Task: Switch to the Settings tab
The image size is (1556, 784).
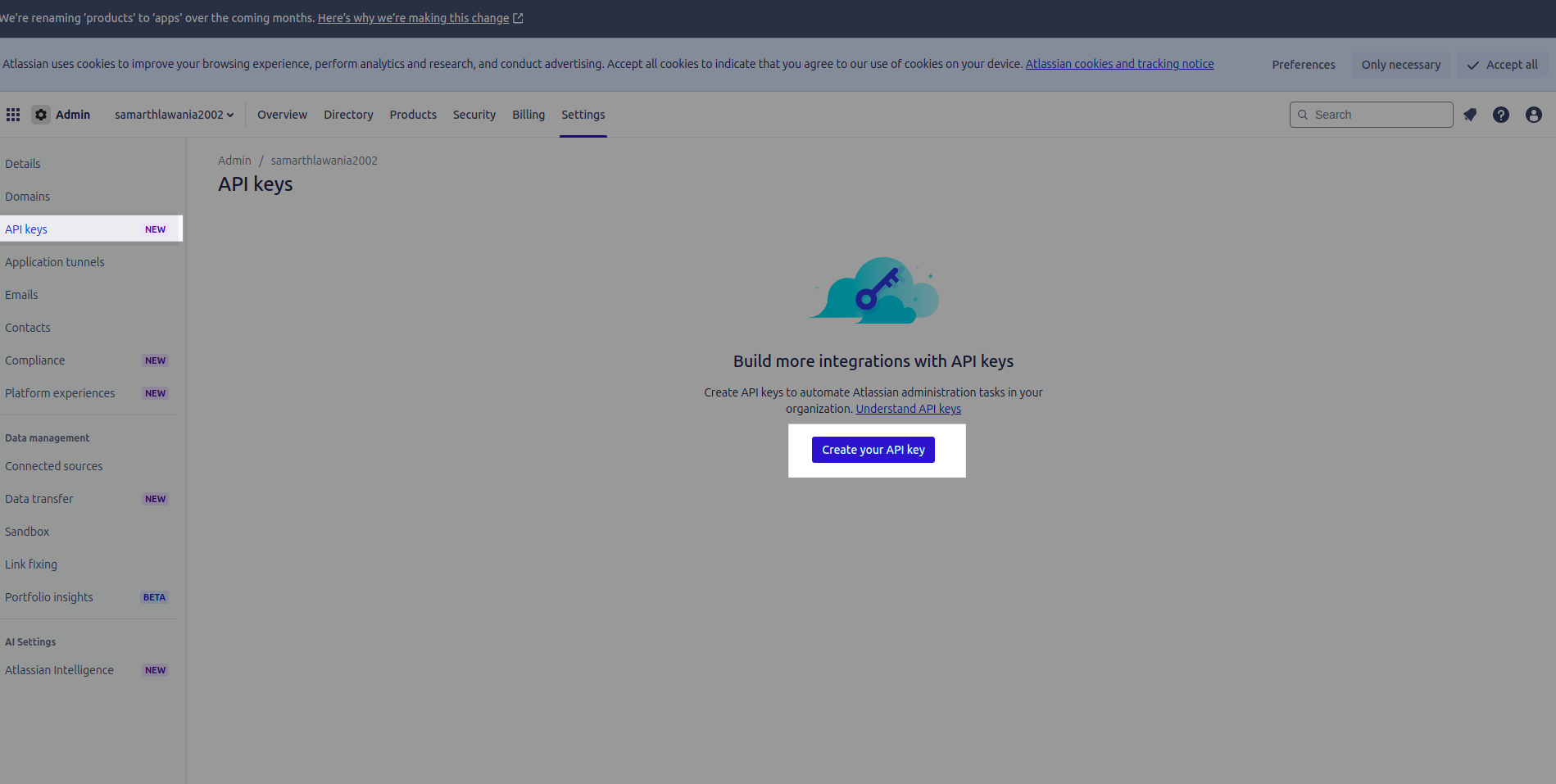Action: tap(583, 115)
